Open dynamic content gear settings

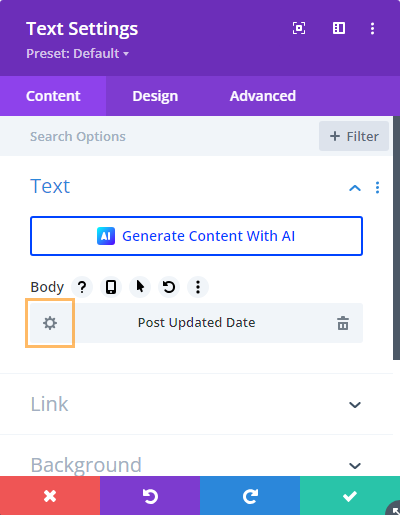[50, 323]
